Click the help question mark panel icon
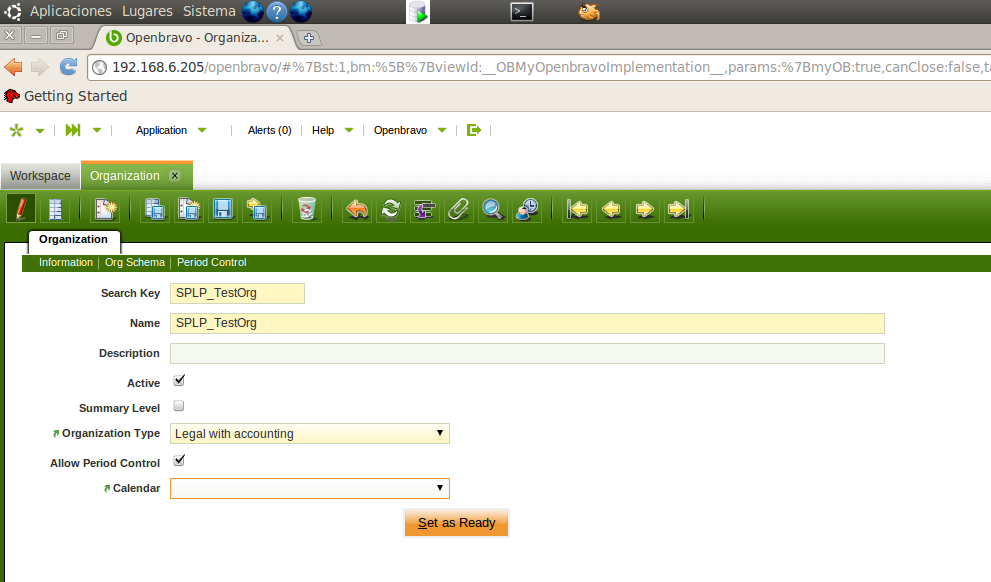This screenshot has height=582, width=991. pyautogui.click(x=276, y=11)
